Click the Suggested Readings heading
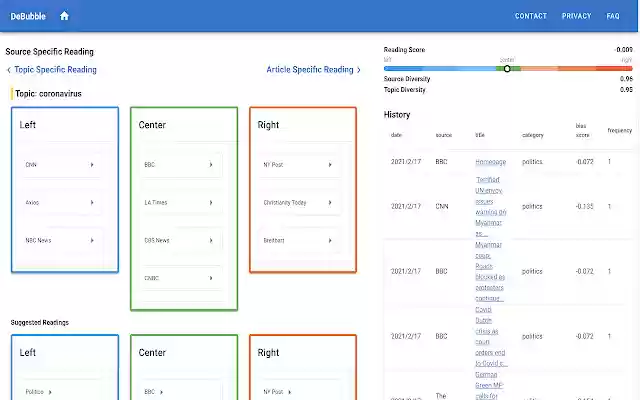The height and width of the screenshot is (400, 640). (40, 322)
